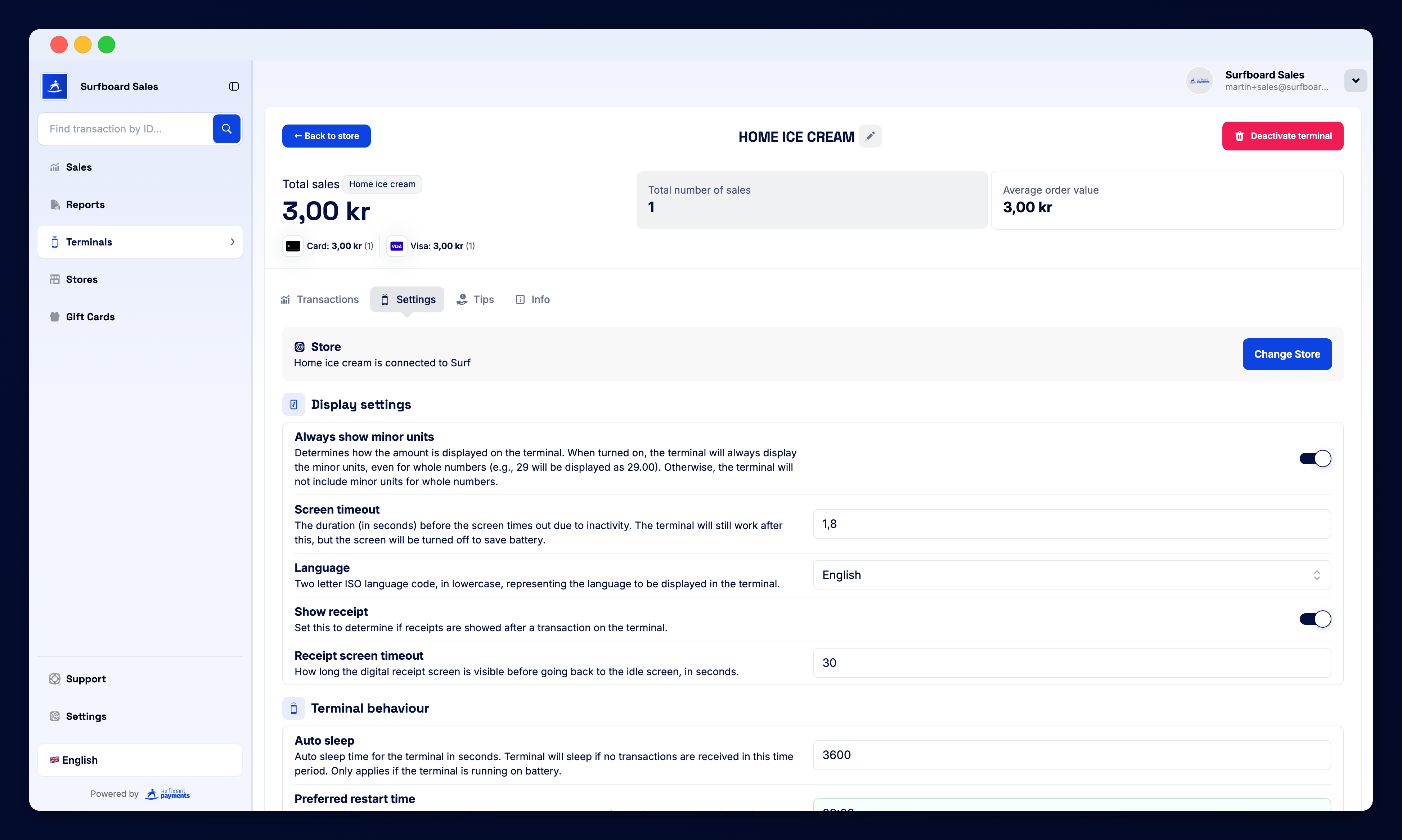Click the Deactivate terminal button

pos(1282,136)
